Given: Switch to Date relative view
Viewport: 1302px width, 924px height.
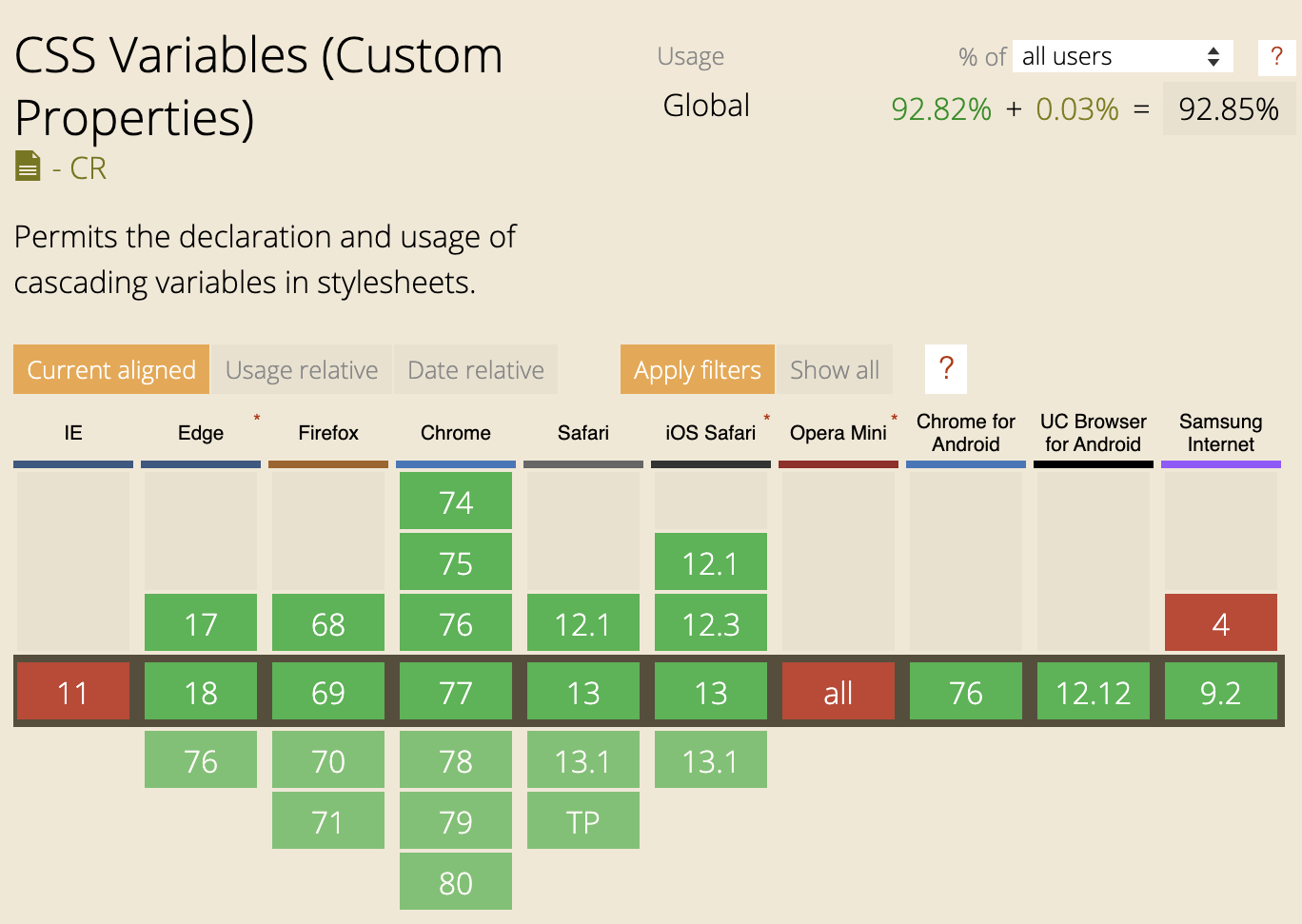Looking at the screenshot, I should (x=476, y=369).
